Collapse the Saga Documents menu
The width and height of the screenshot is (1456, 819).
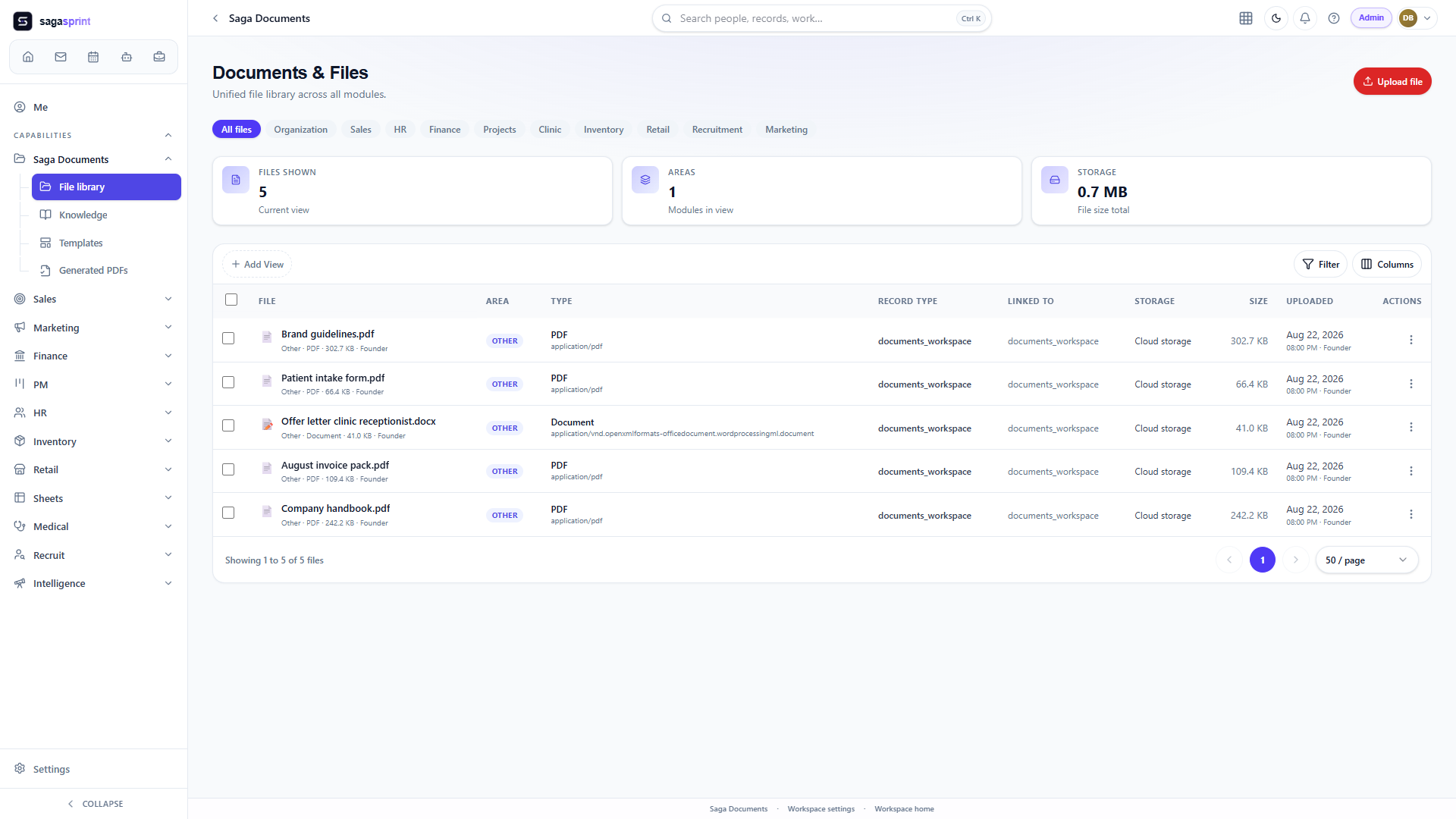(168, 159)
